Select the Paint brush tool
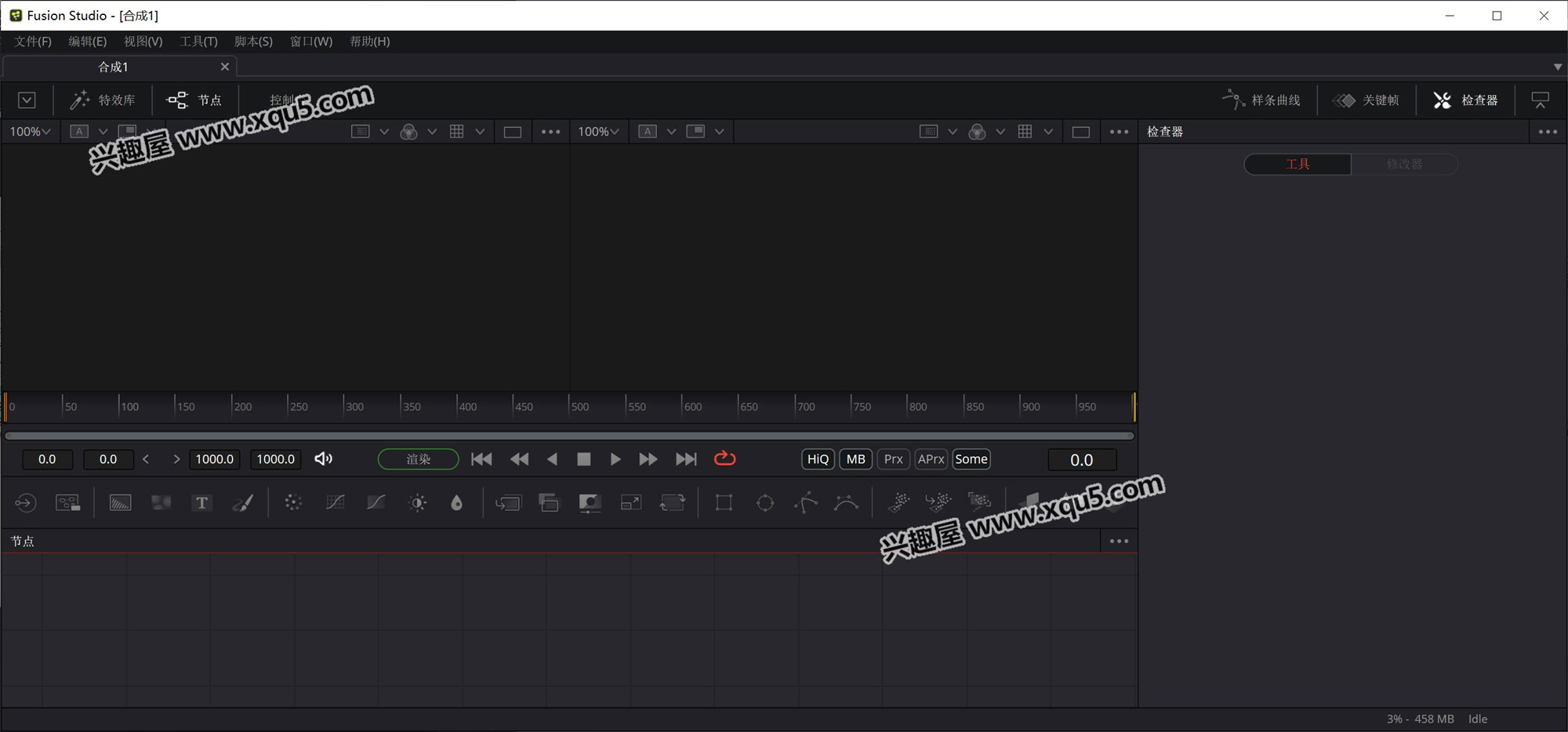Screen dimensions: 1568x732 (x=243, y=503)
